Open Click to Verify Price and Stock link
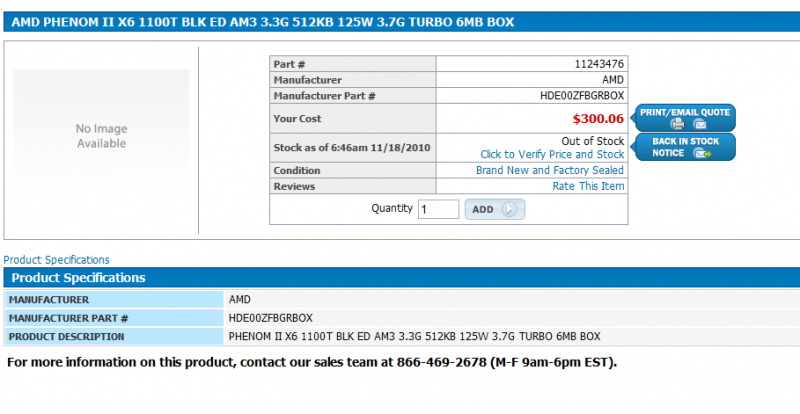The height and width of the screenshot is (414, 800). click(x=552, y=155)
